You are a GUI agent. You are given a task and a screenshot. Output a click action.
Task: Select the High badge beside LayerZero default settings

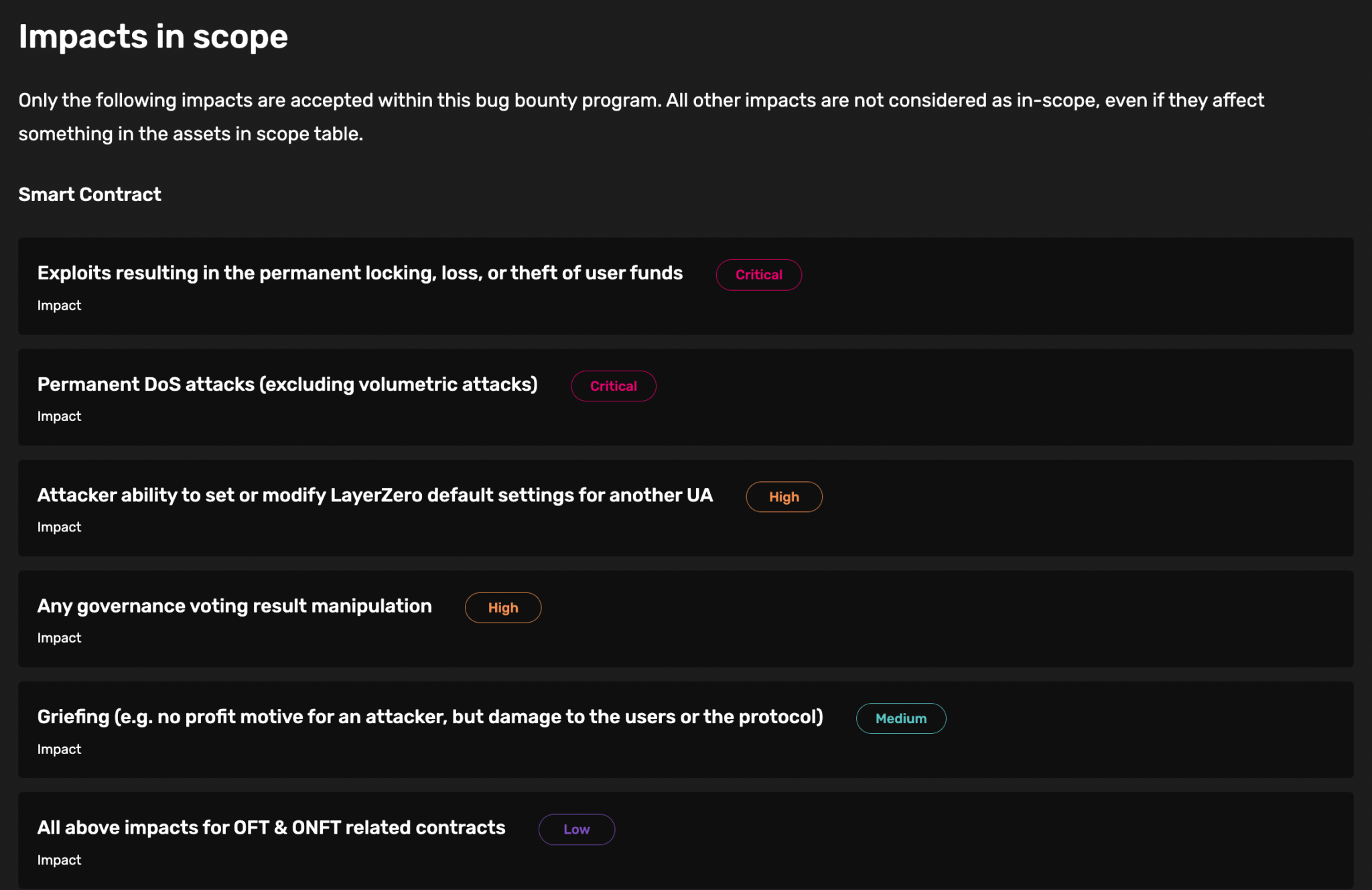(x=784, y=497)
